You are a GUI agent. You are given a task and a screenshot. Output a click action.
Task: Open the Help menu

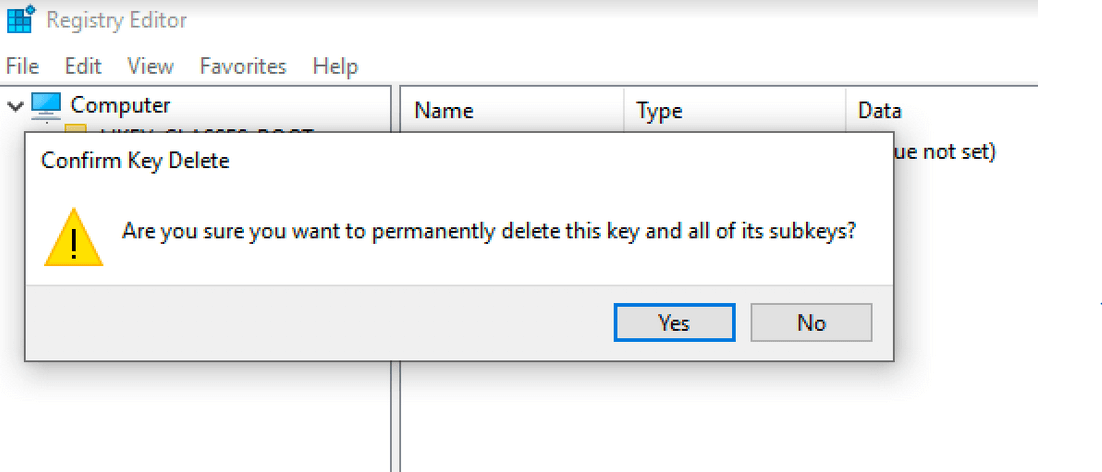335,67
